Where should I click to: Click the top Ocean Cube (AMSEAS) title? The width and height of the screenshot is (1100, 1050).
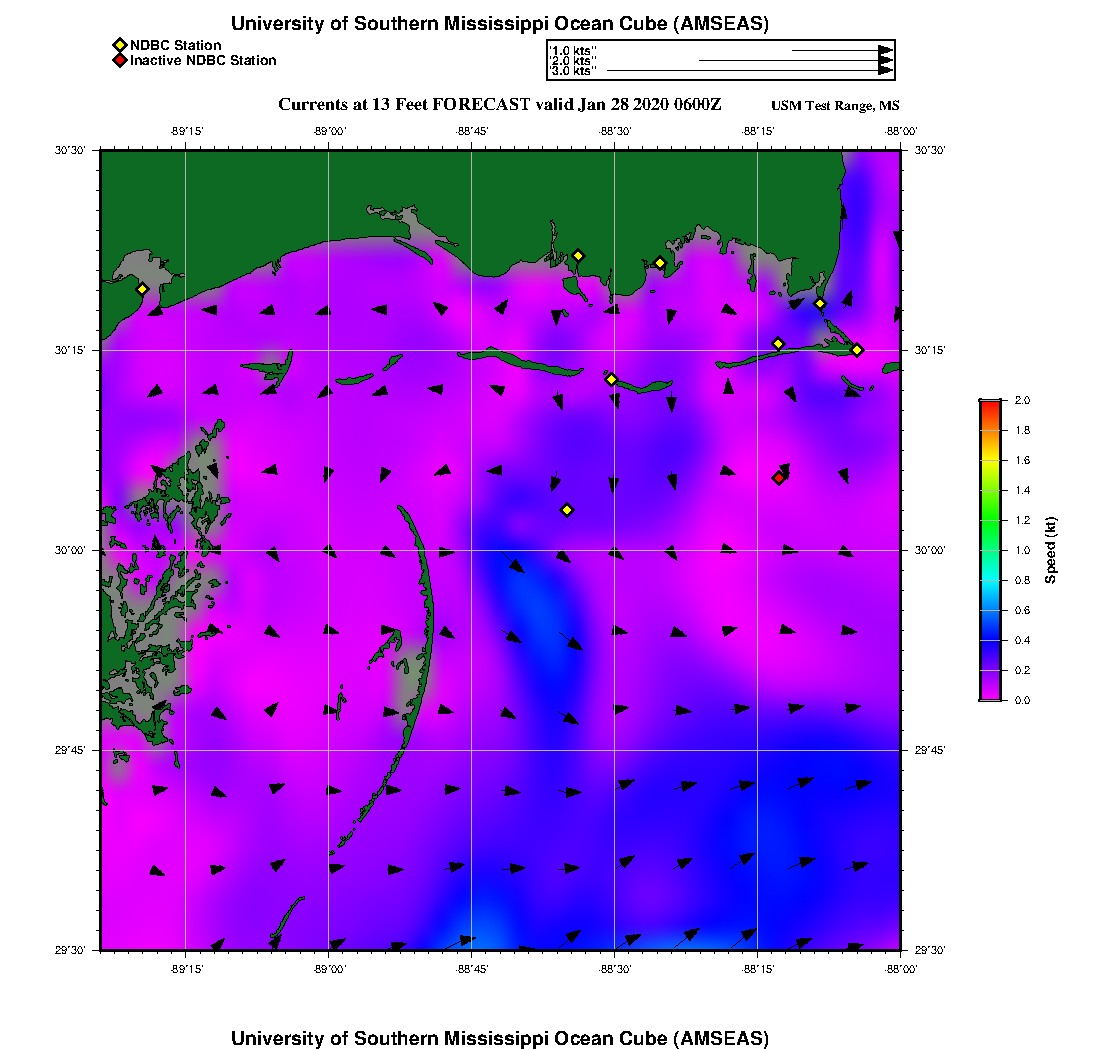pyautogui.click(x=500, y=23)
